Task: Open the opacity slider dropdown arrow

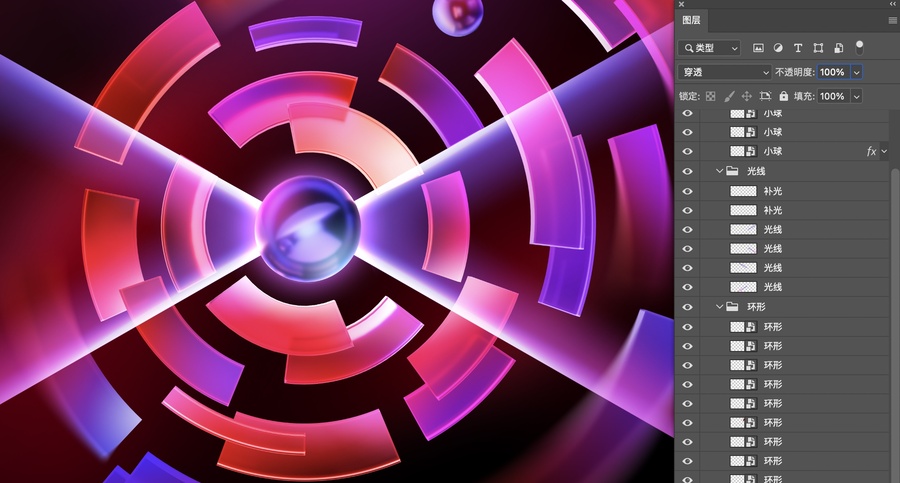Action: tap(856, 72)
